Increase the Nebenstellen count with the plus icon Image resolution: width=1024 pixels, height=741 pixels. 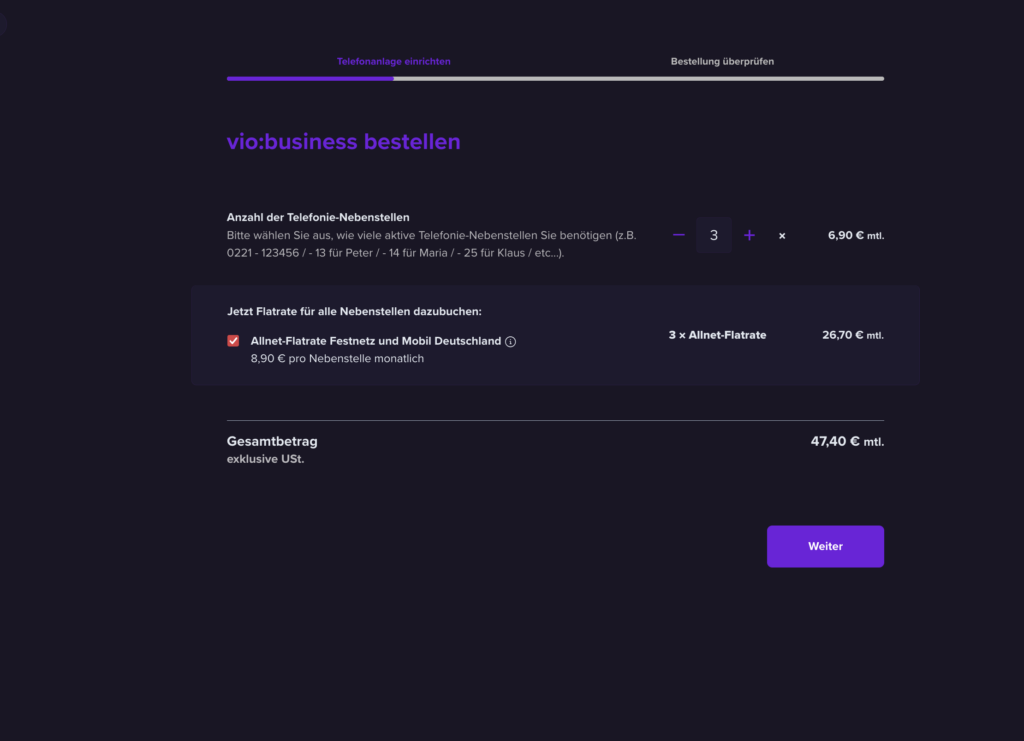pos(749,235)
